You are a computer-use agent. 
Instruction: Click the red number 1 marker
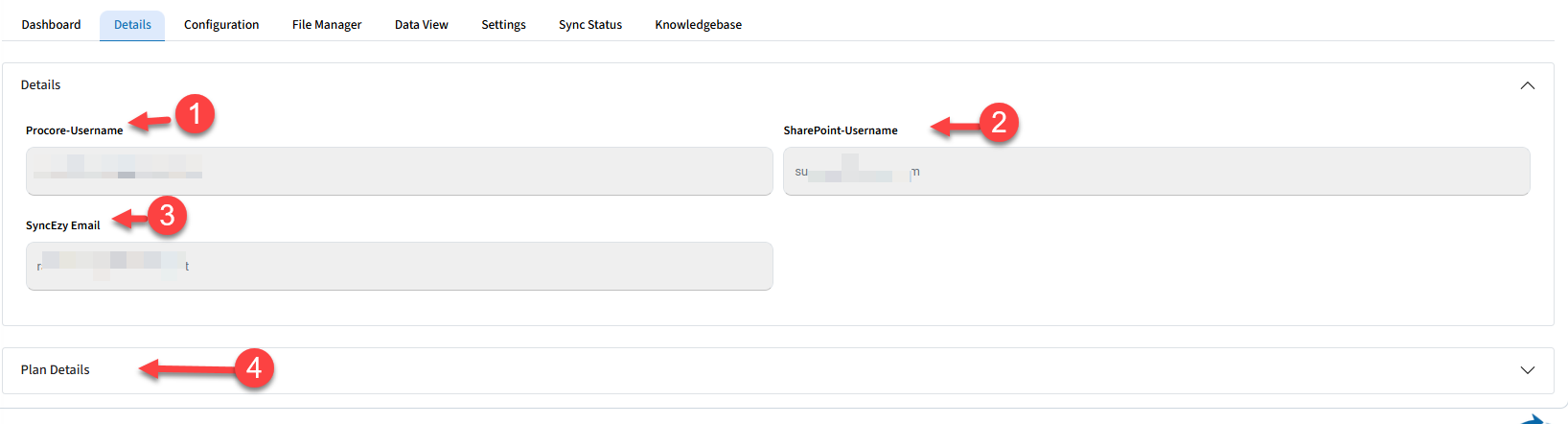coord(195,114)
